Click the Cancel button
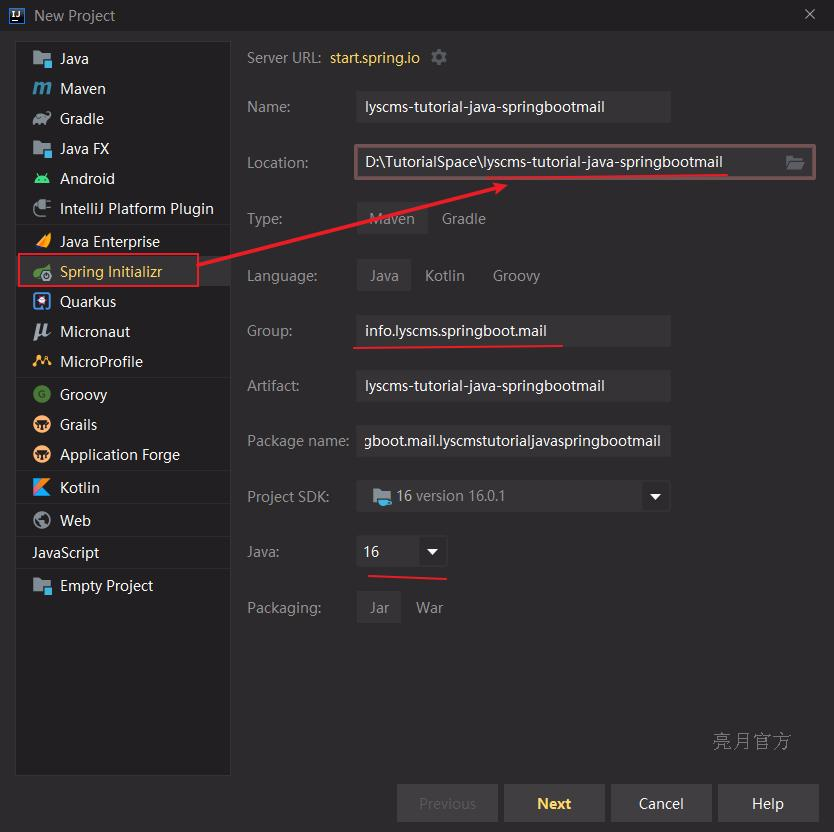 (661, 803)
